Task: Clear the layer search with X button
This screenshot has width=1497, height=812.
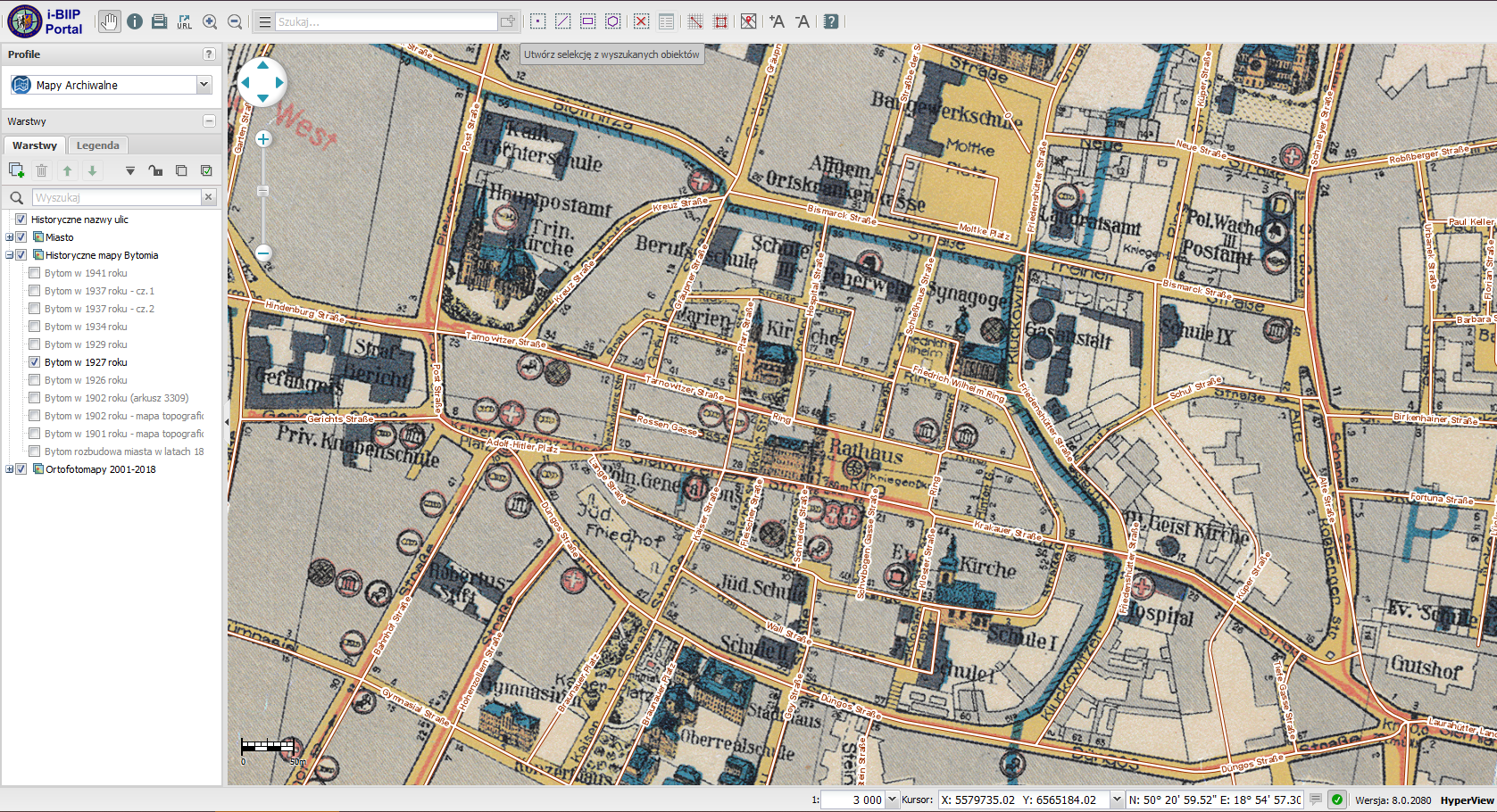Action: click(x=209, y=197)
